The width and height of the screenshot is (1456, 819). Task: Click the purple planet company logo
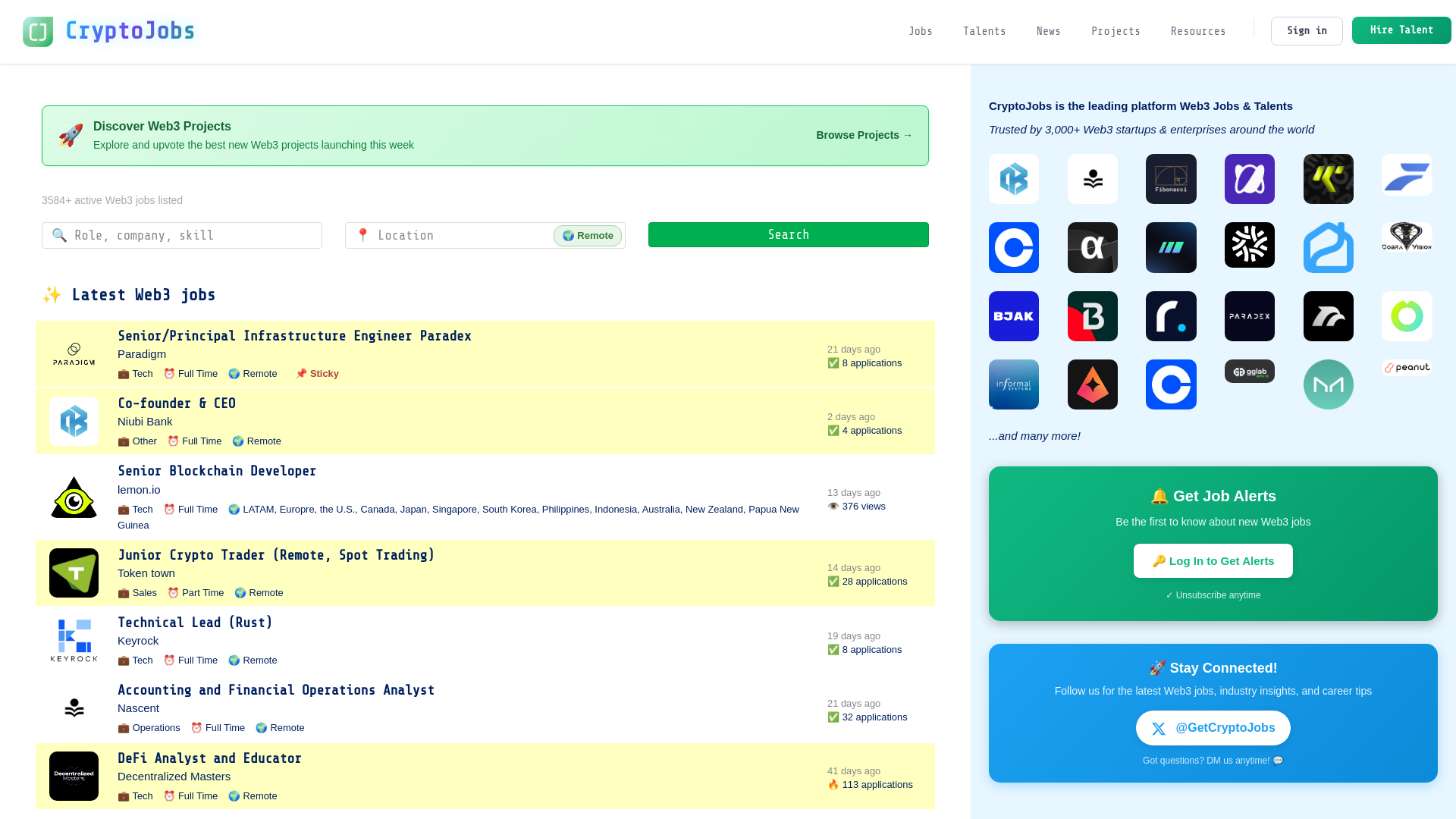1250,179
